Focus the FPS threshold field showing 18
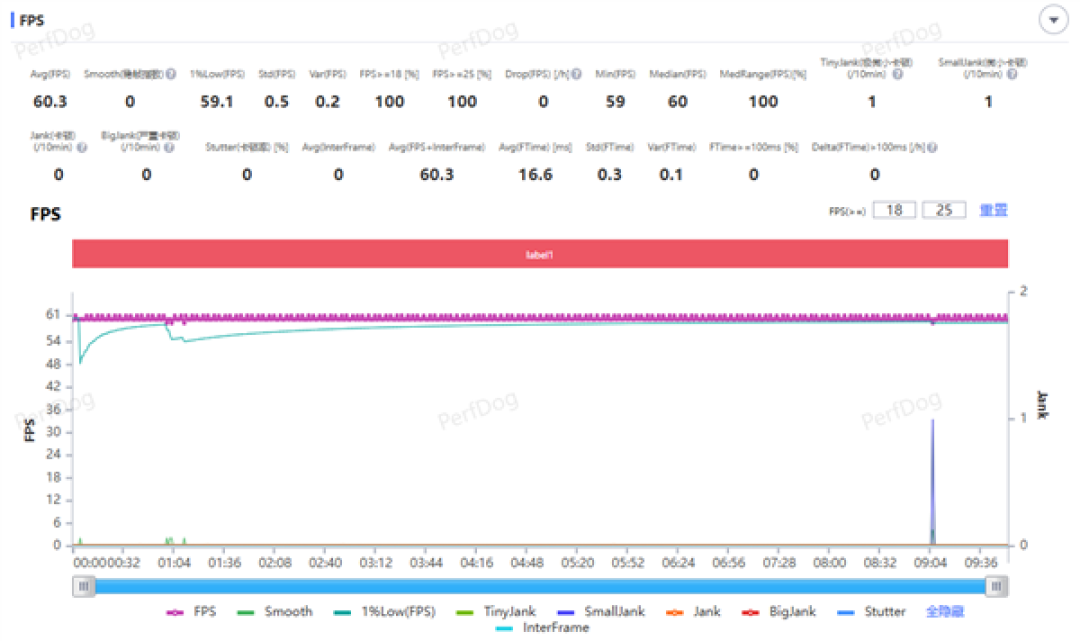Viewport: 1080px width, 641px height. pyautogui.click(x=894, y=210)
